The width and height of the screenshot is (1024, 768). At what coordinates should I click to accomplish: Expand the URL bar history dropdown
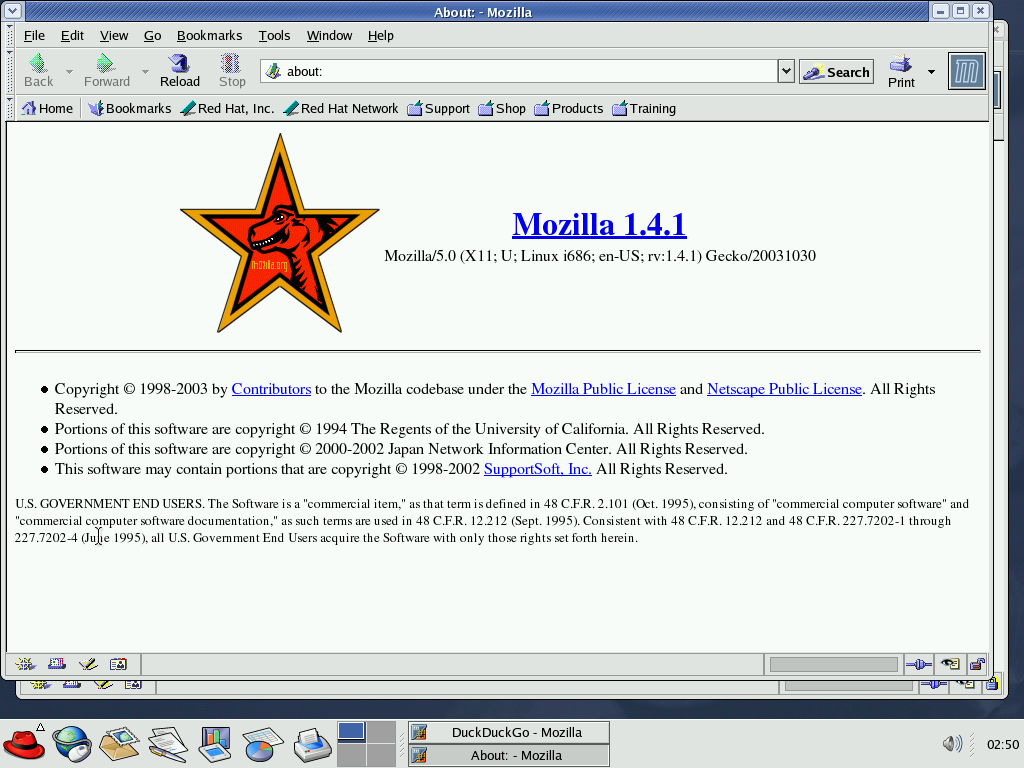point(786,71)
